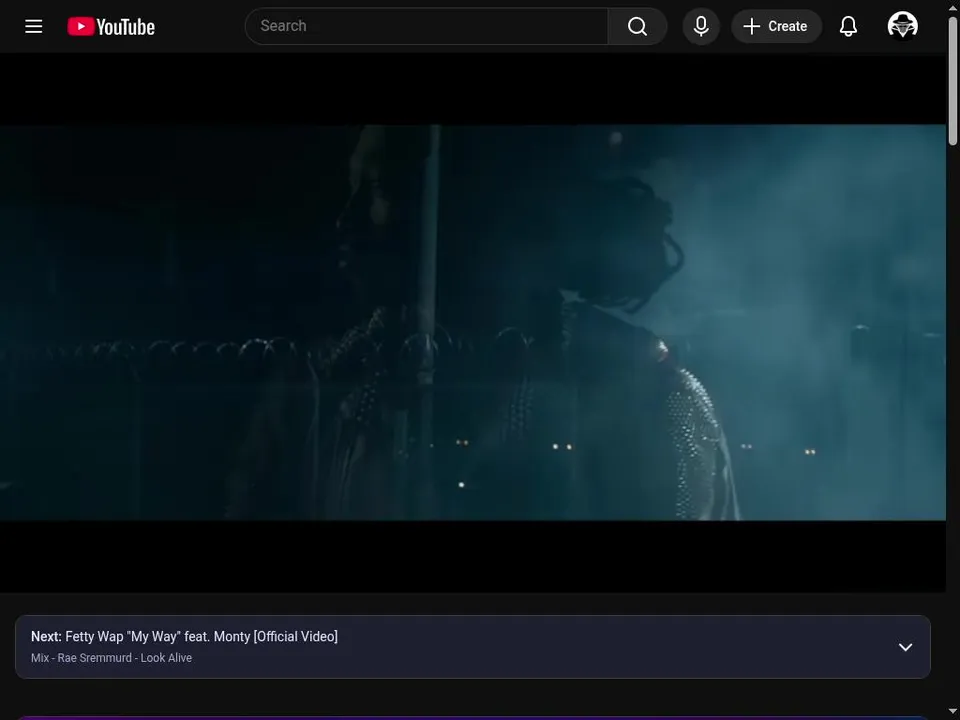
Task: Click the page vertical scrollbar thumb
Action: click(x=953, y=81)
